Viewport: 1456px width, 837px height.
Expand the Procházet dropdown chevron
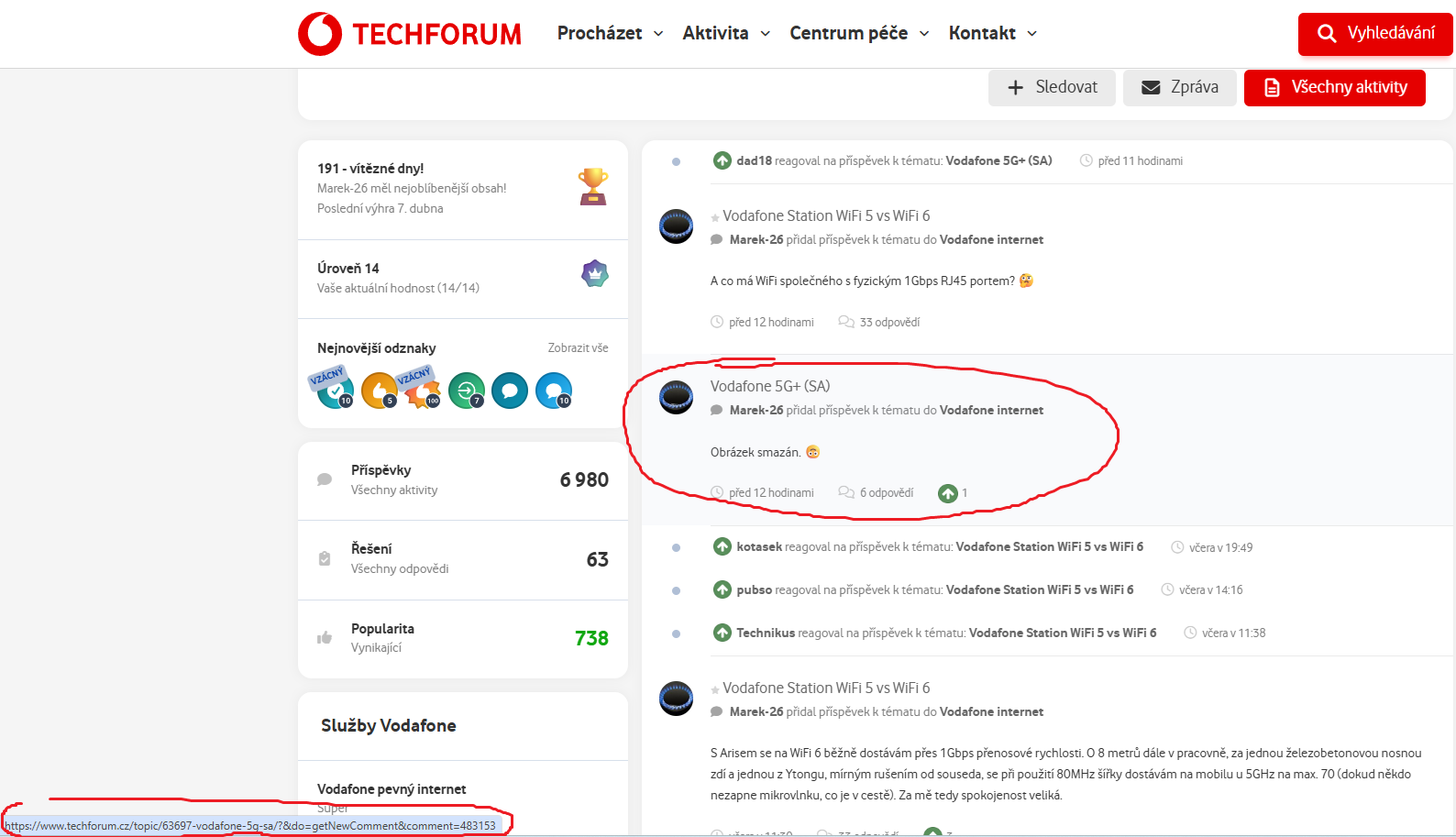(x=657, y=34)
